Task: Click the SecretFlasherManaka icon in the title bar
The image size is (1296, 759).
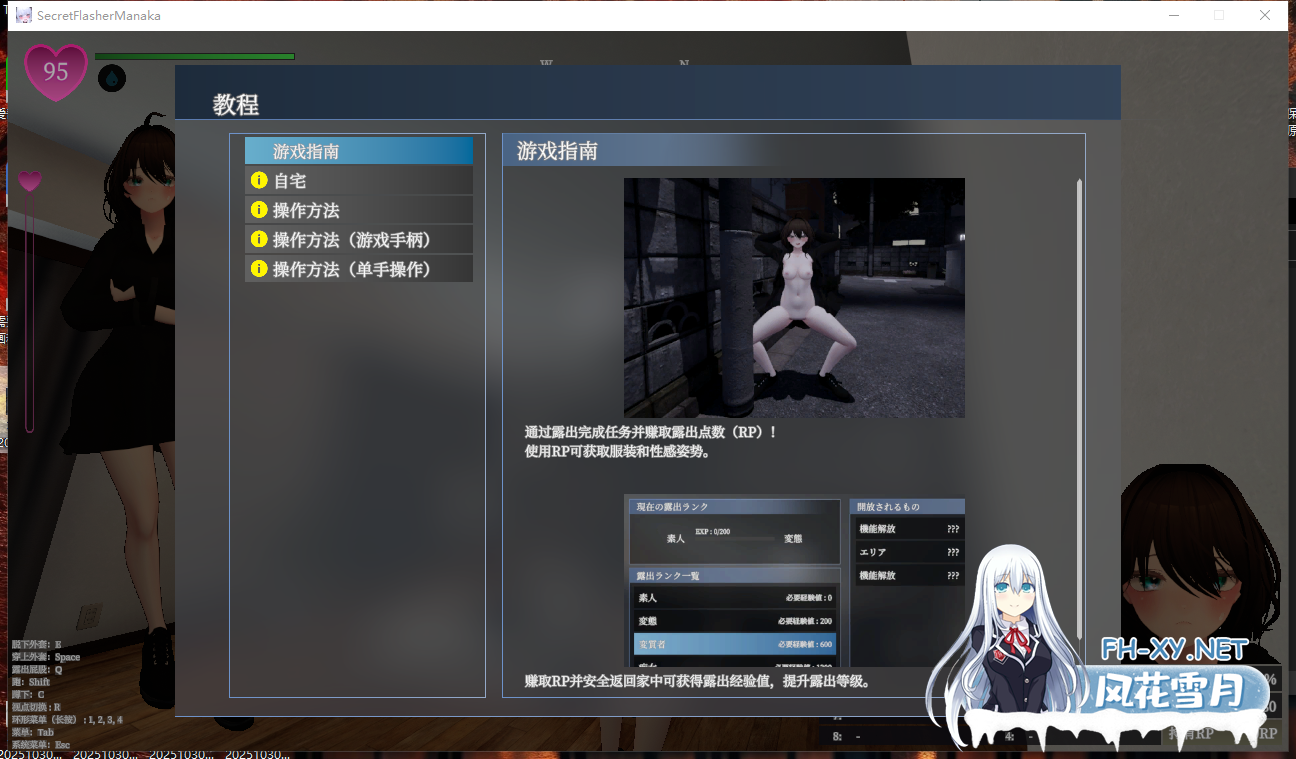Action: (23, 15)
